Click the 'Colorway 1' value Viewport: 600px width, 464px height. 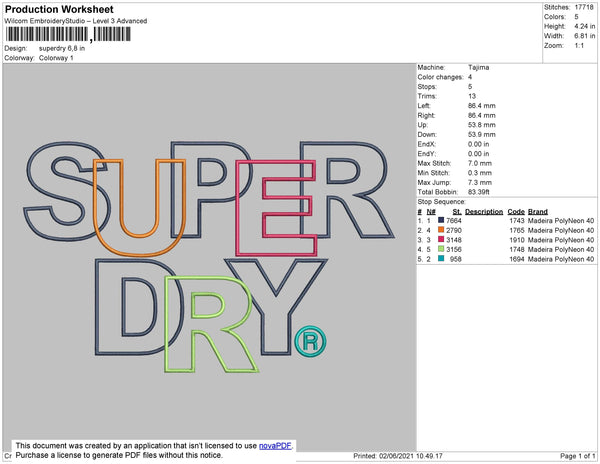coord(56,58)
